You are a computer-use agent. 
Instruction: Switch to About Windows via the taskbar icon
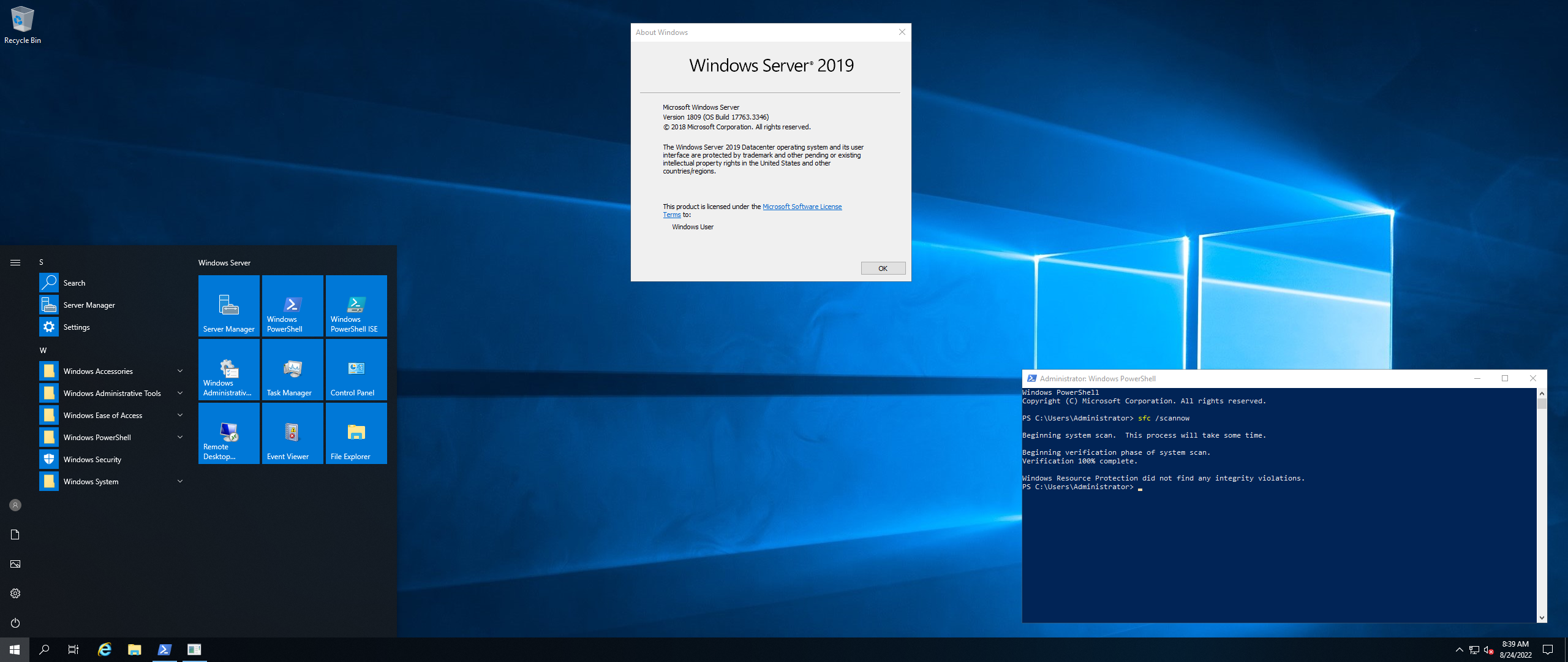[x=194, y=650]
